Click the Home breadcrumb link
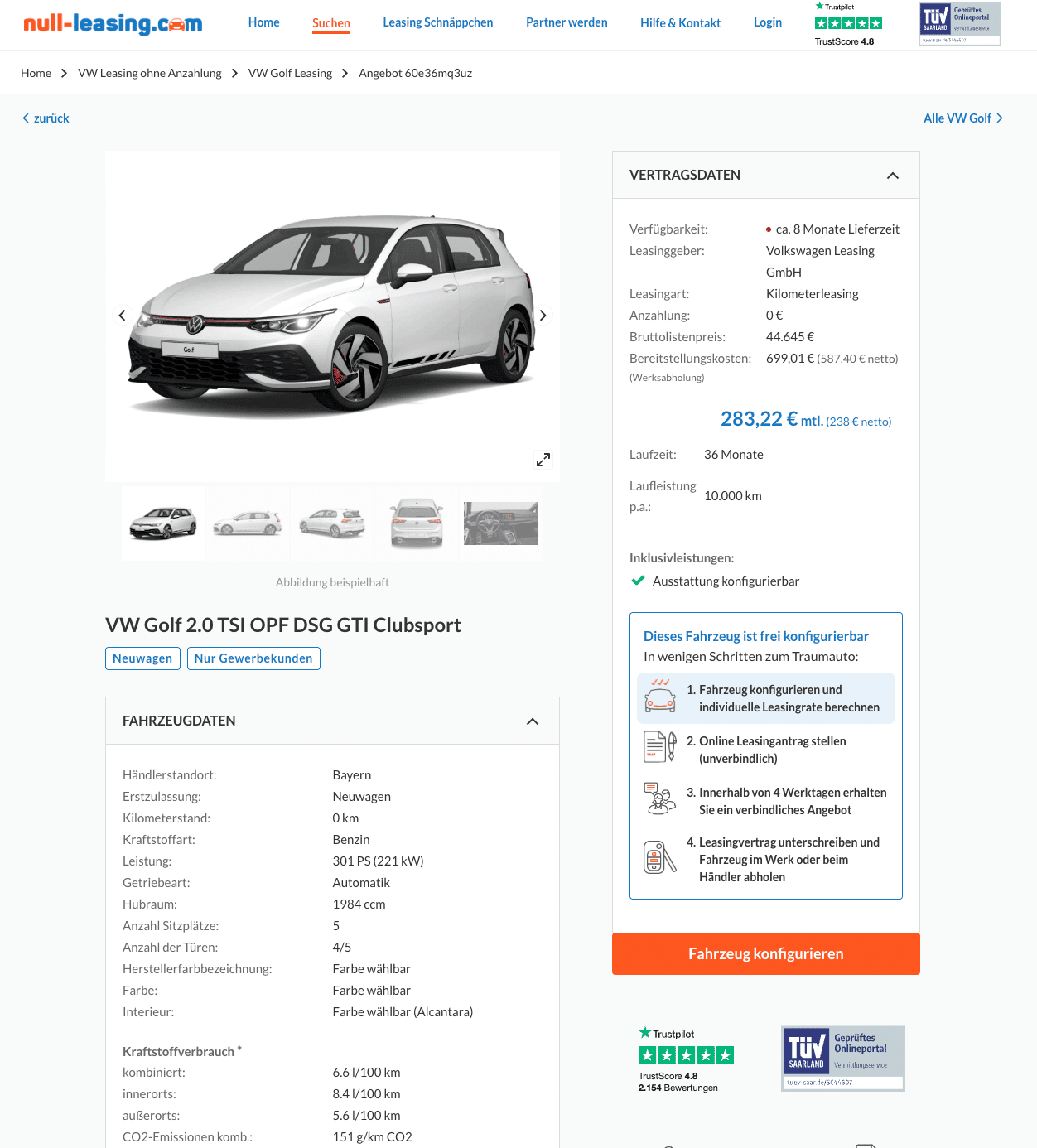Screen dimensions: 1037x1148 click(36, 73)
